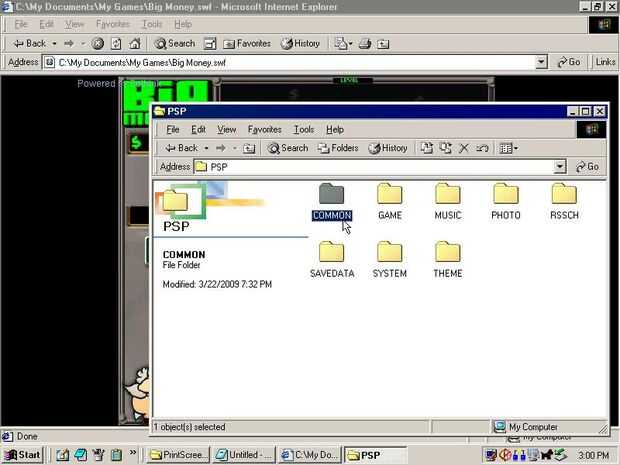The height and width of the screenshot is (465, 620).
Task: Click Stop icon in Internet Explorer
Action: click(x=98, y=43)
